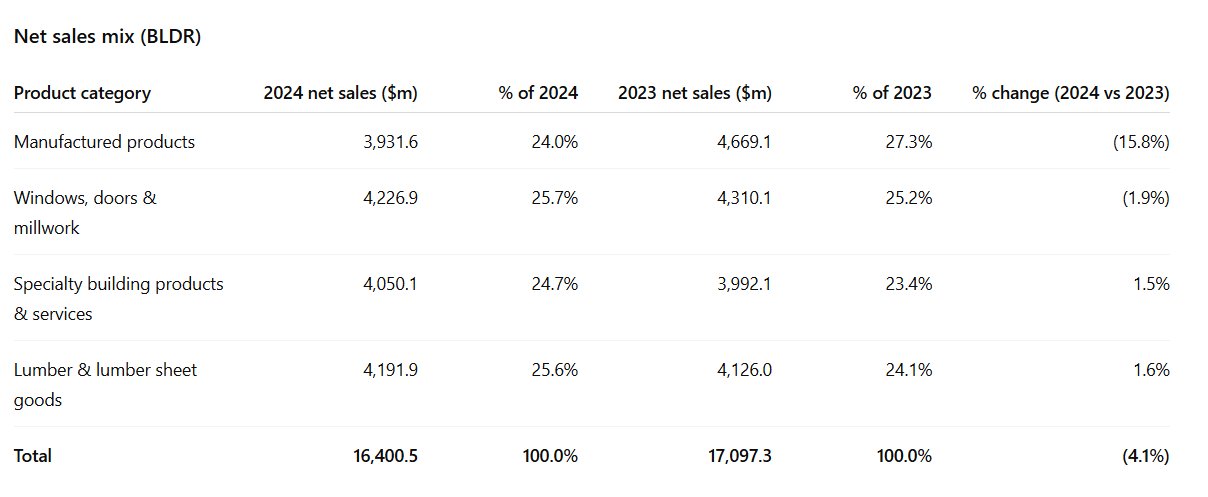This screenshot has width=1208, height=497.
Task: Click the 3,931.6 Manufactured products 2024 value
Action: (x=390, y=142)
